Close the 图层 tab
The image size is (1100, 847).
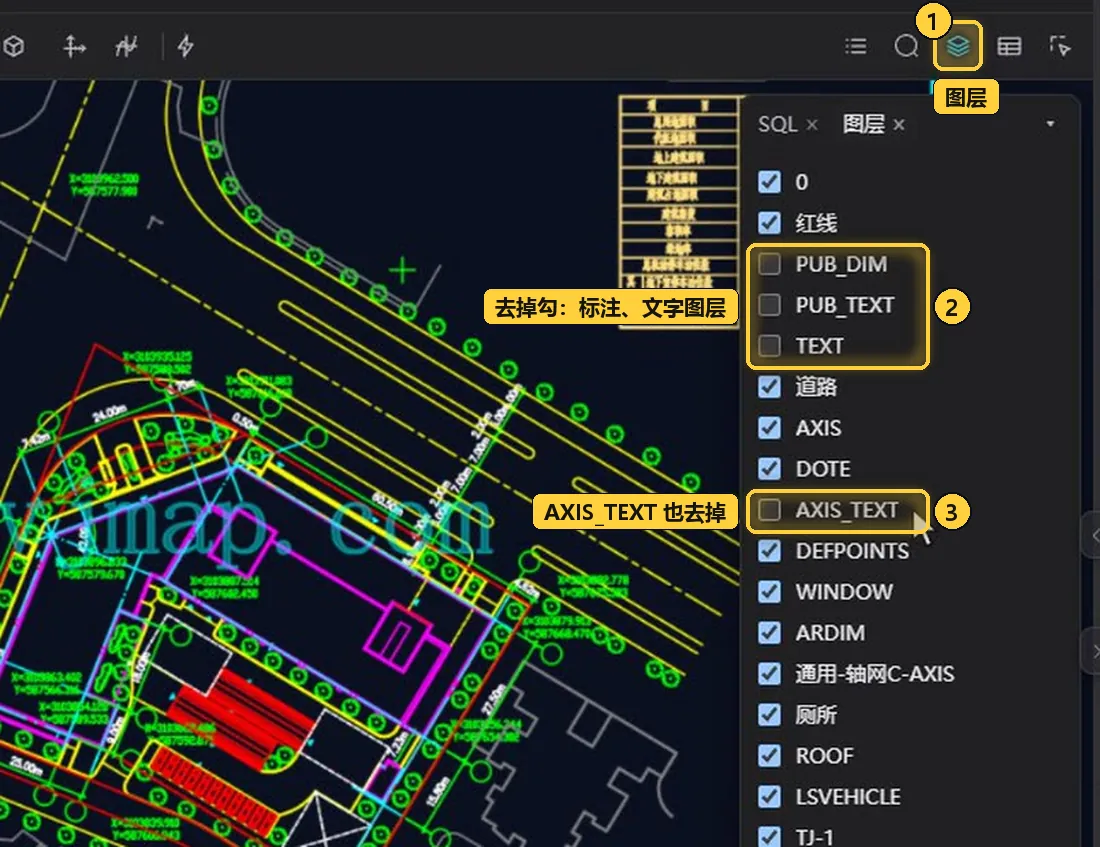tap(899, 125)
